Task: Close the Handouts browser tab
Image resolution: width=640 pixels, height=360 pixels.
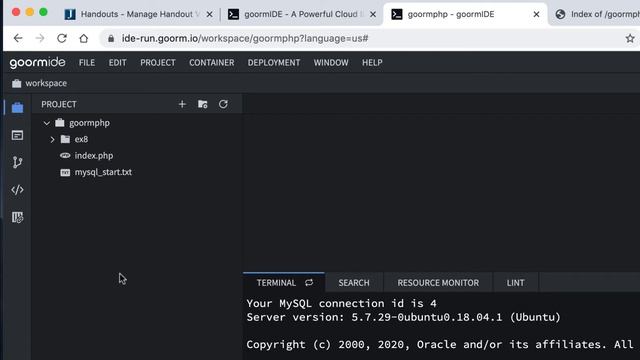Action: click(x=209, y=14)
